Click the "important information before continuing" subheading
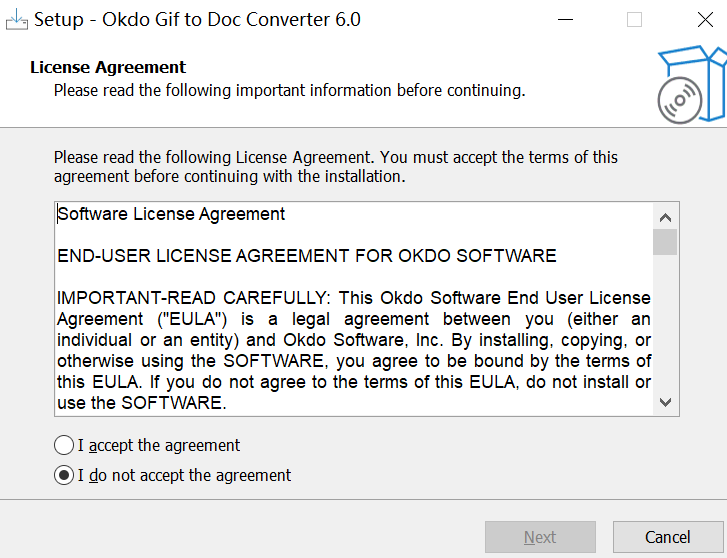The width and height of the screenshot is (727, 558). point(289,90)
